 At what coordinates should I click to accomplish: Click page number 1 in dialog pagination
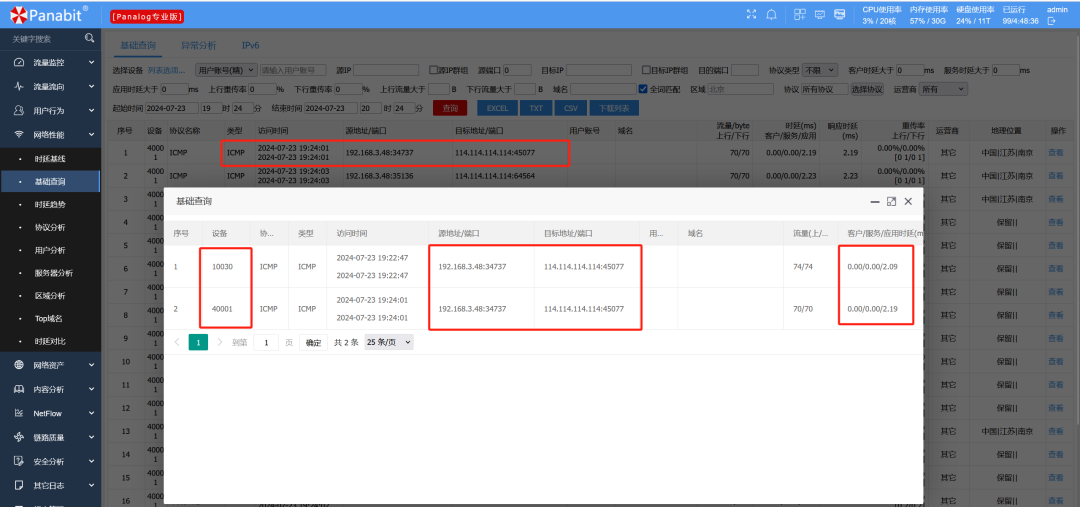(198, 342)
